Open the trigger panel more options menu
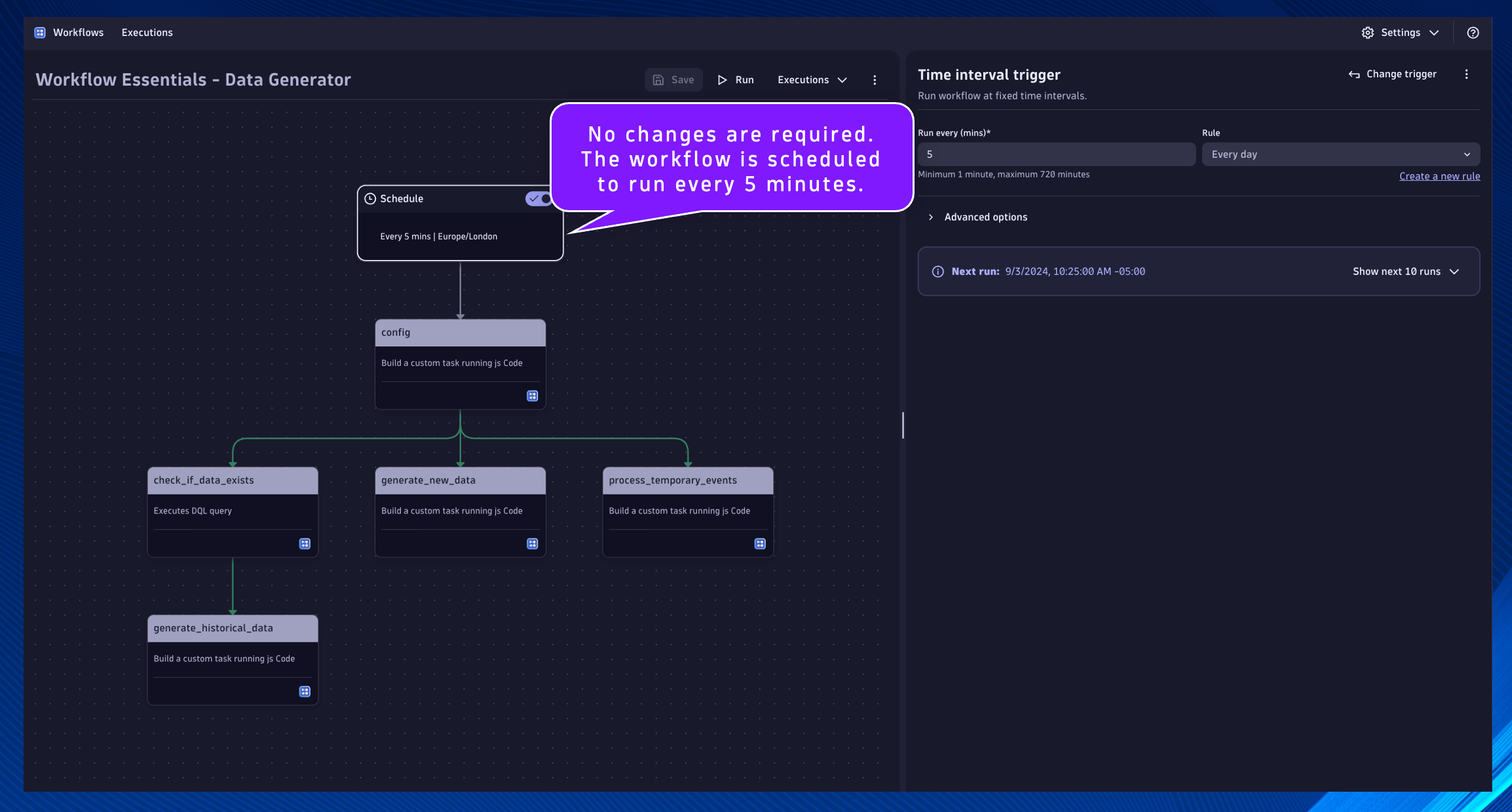Viewport: 1512px width, 812px height. pyautogui.click(x=1467, y=74)
